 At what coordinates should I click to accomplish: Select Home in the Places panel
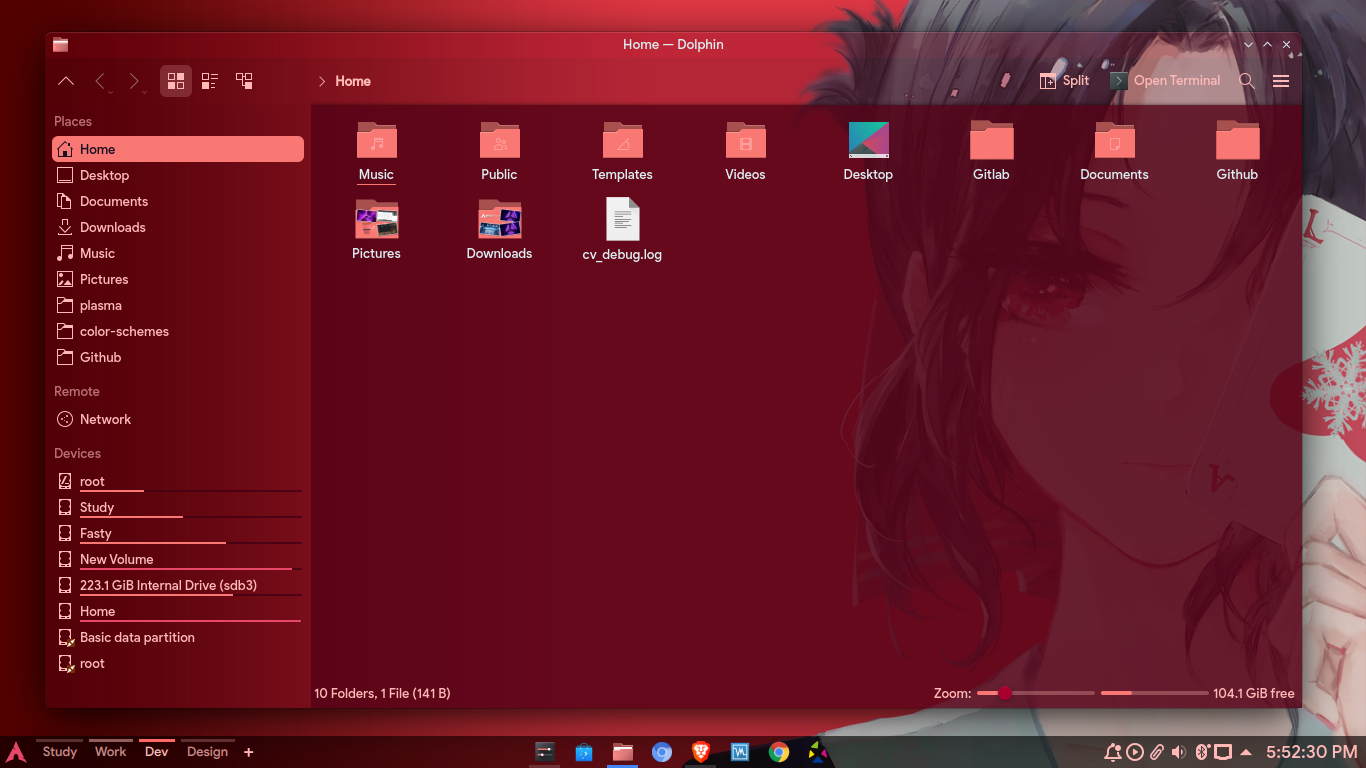[x=178, y=149]
